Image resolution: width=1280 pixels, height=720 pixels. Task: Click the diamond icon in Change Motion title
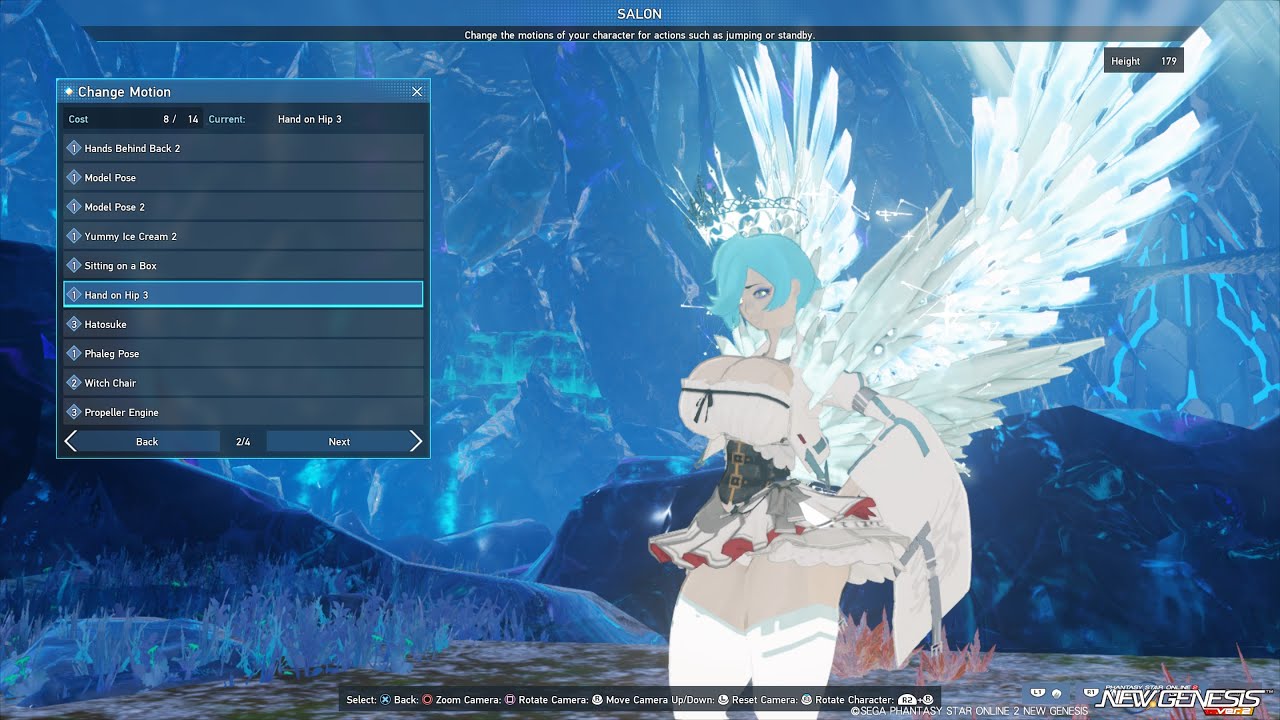point(69,91)
